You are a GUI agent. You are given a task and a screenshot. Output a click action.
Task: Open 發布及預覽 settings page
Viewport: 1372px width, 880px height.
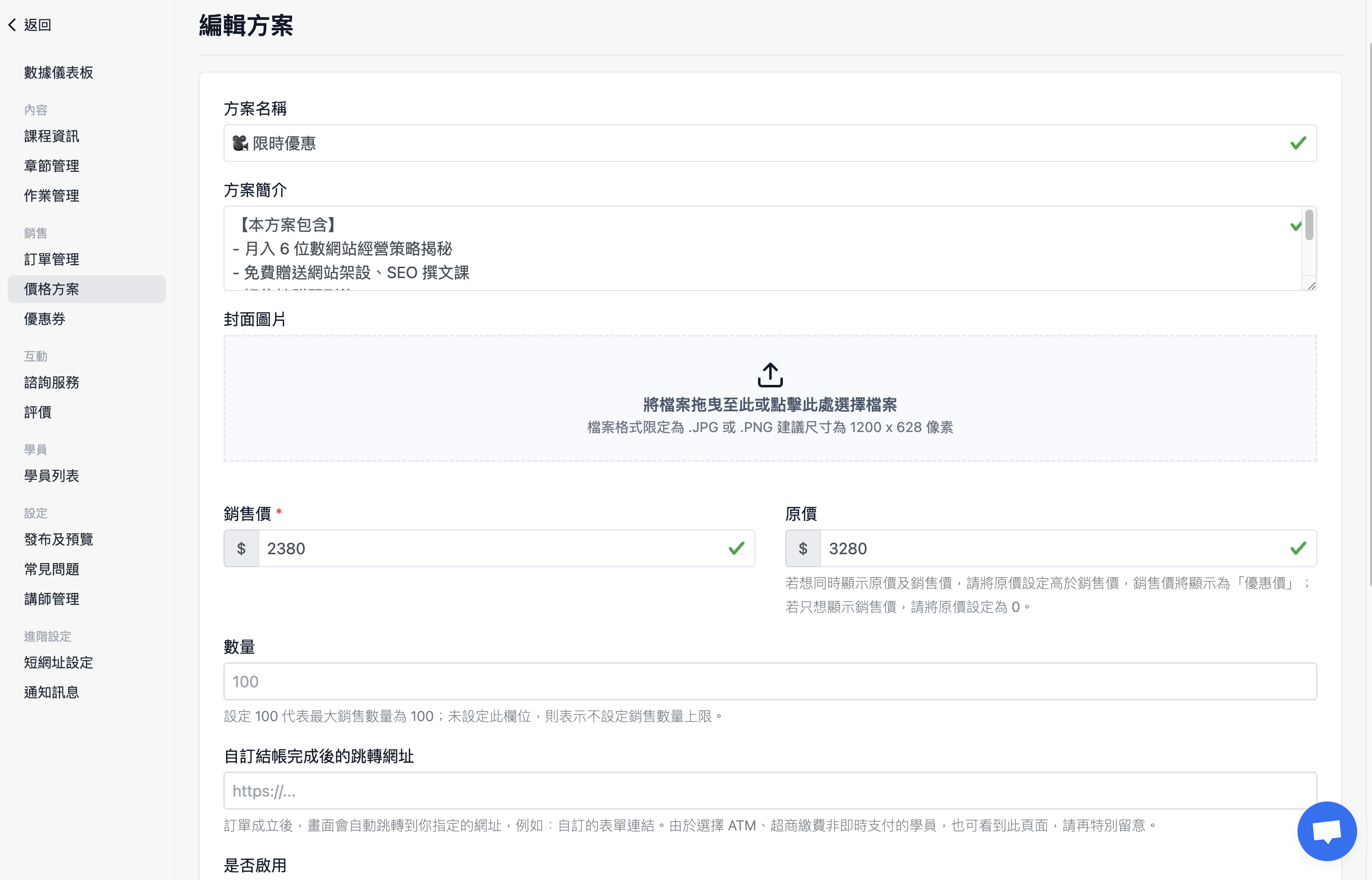[x=58, y=539]
